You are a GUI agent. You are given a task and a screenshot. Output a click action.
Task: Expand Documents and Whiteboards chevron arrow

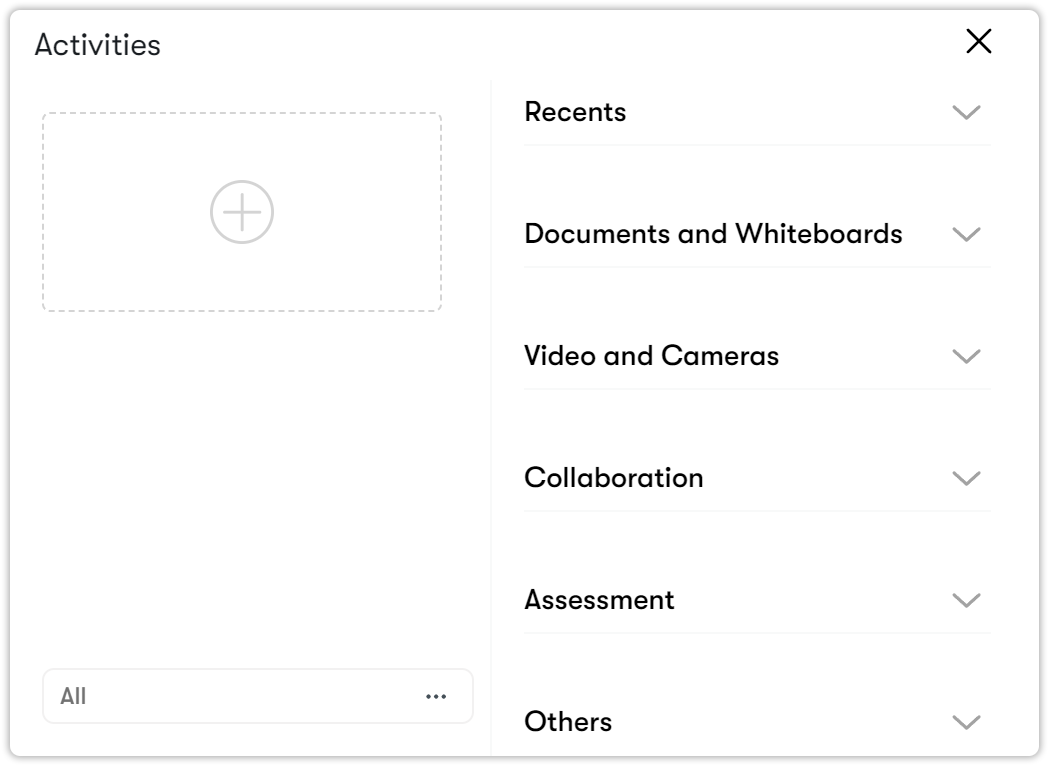tap(966, 234)
